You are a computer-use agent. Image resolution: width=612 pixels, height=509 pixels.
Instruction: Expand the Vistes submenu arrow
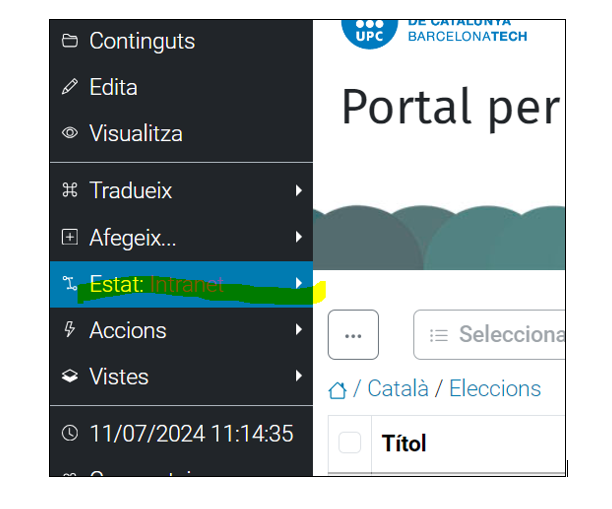[x=299, y=376]
